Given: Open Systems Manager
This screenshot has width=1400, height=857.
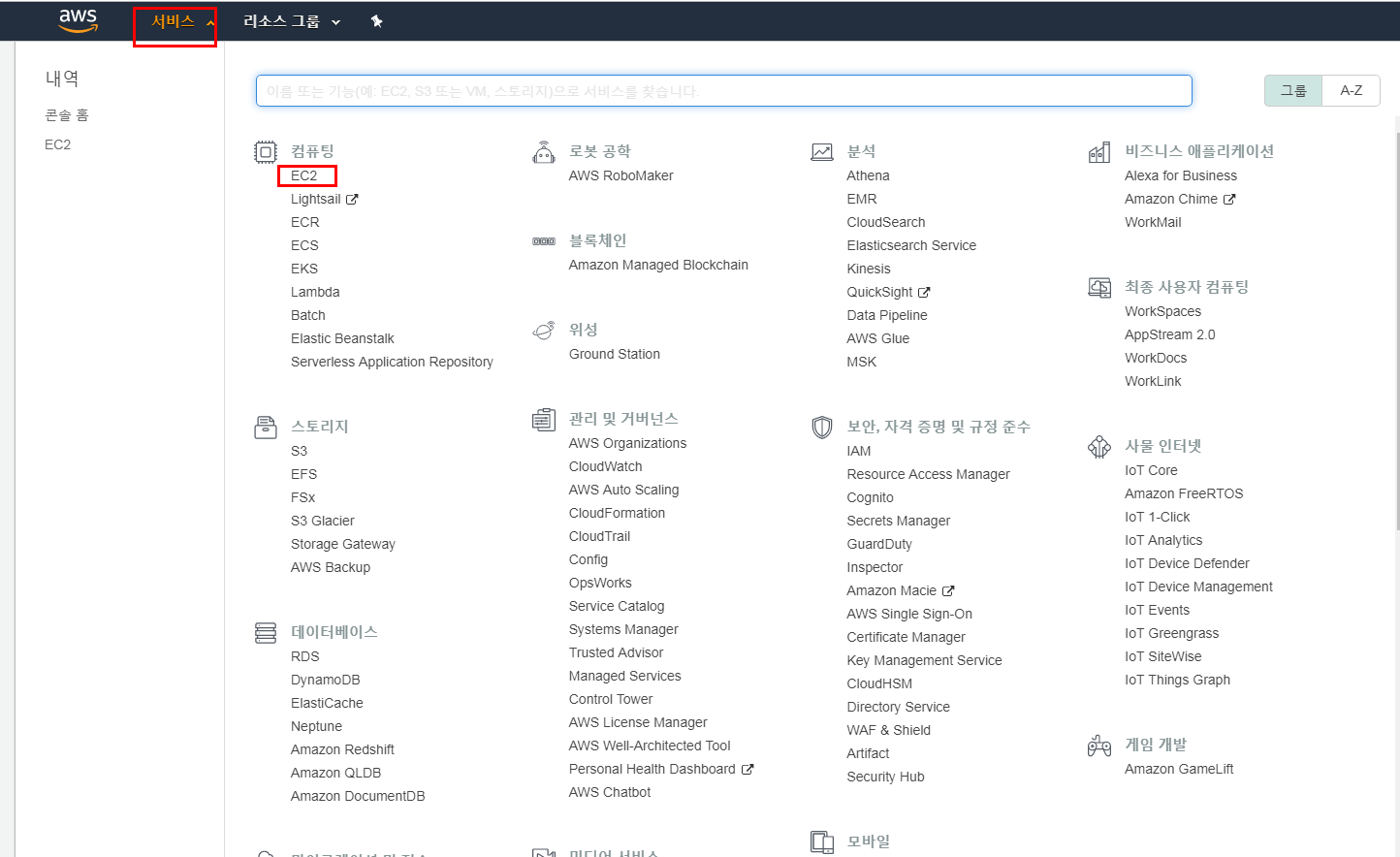Looking at the screenshot, I should pos(623,629).
